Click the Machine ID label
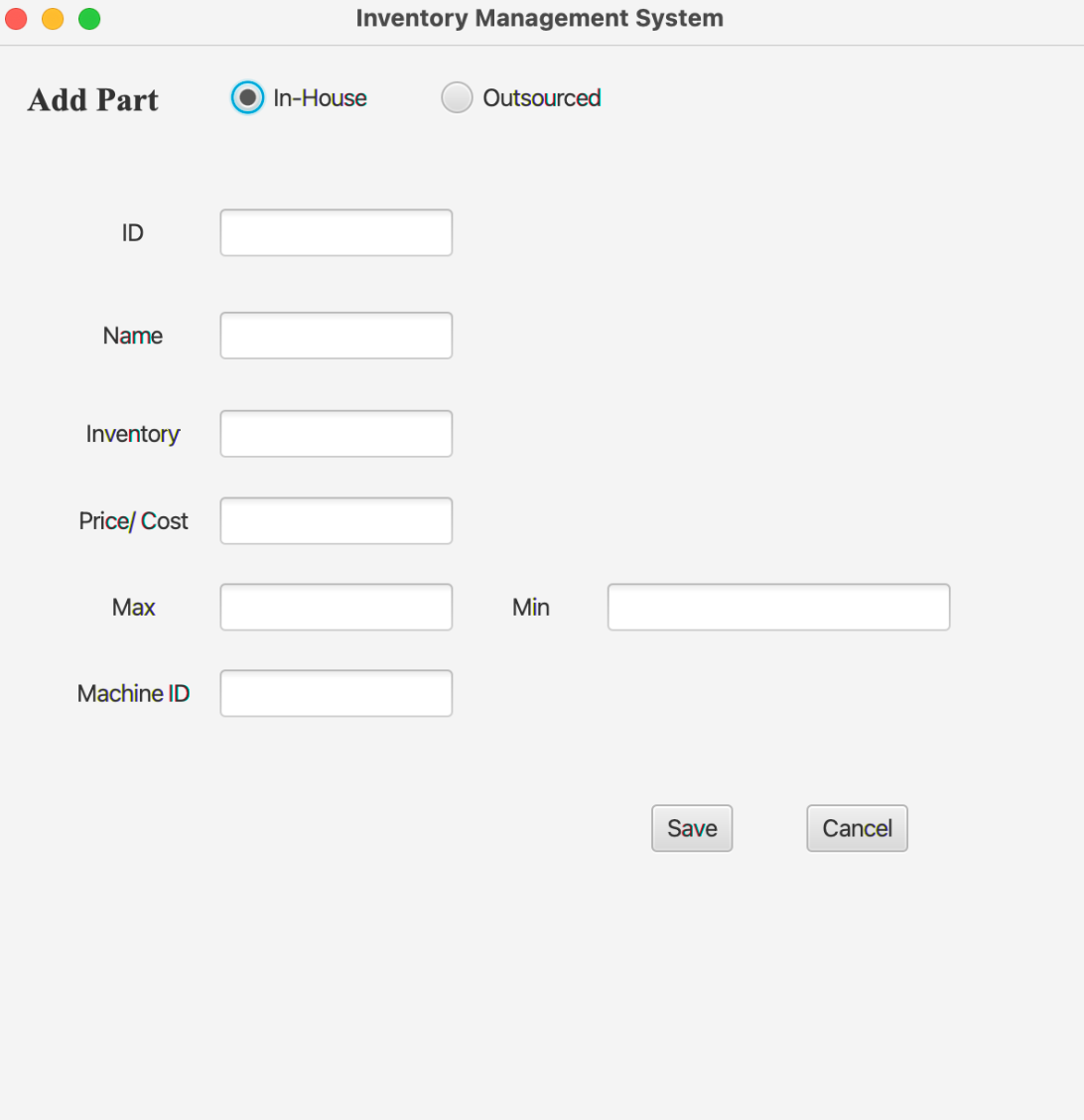The height and width of the screenshot is (1120, 1084). [x=134, y=694]
